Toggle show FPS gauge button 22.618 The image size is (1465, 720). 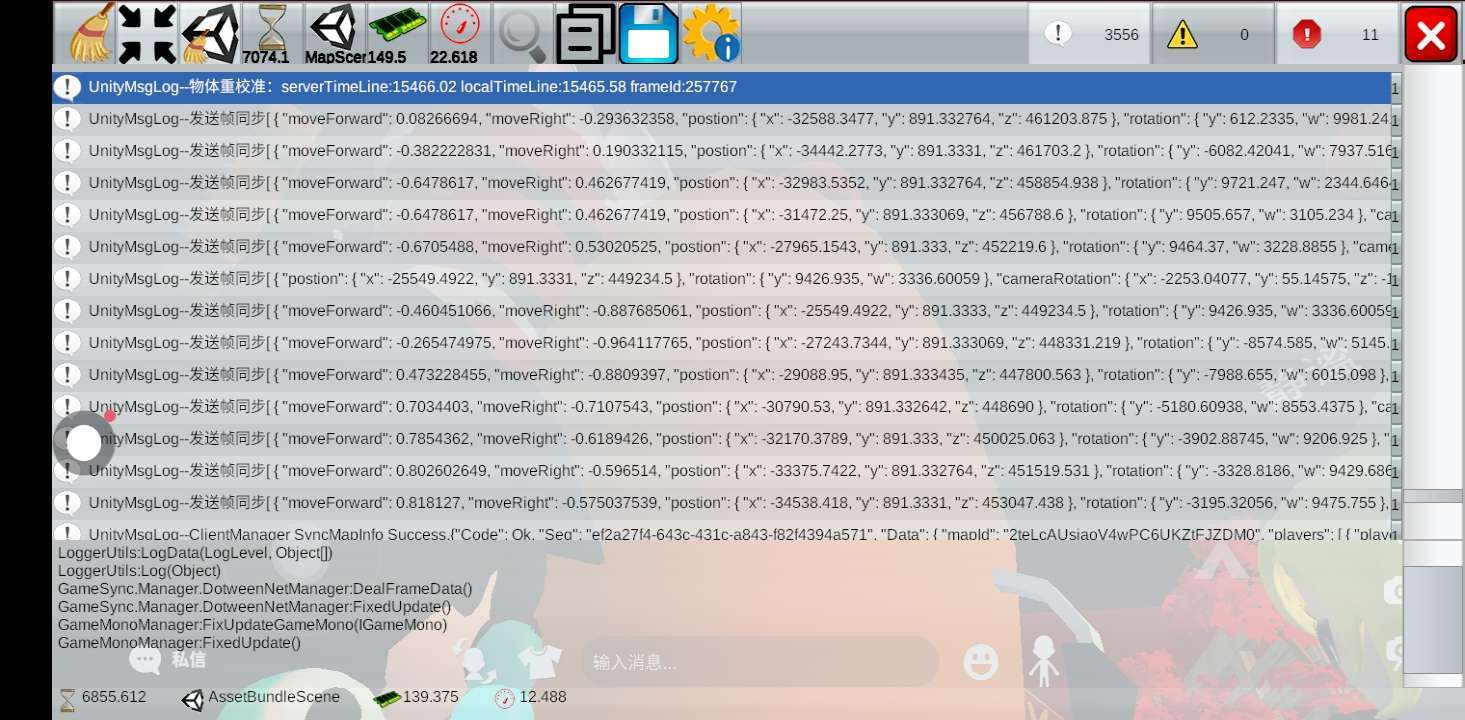459,34
